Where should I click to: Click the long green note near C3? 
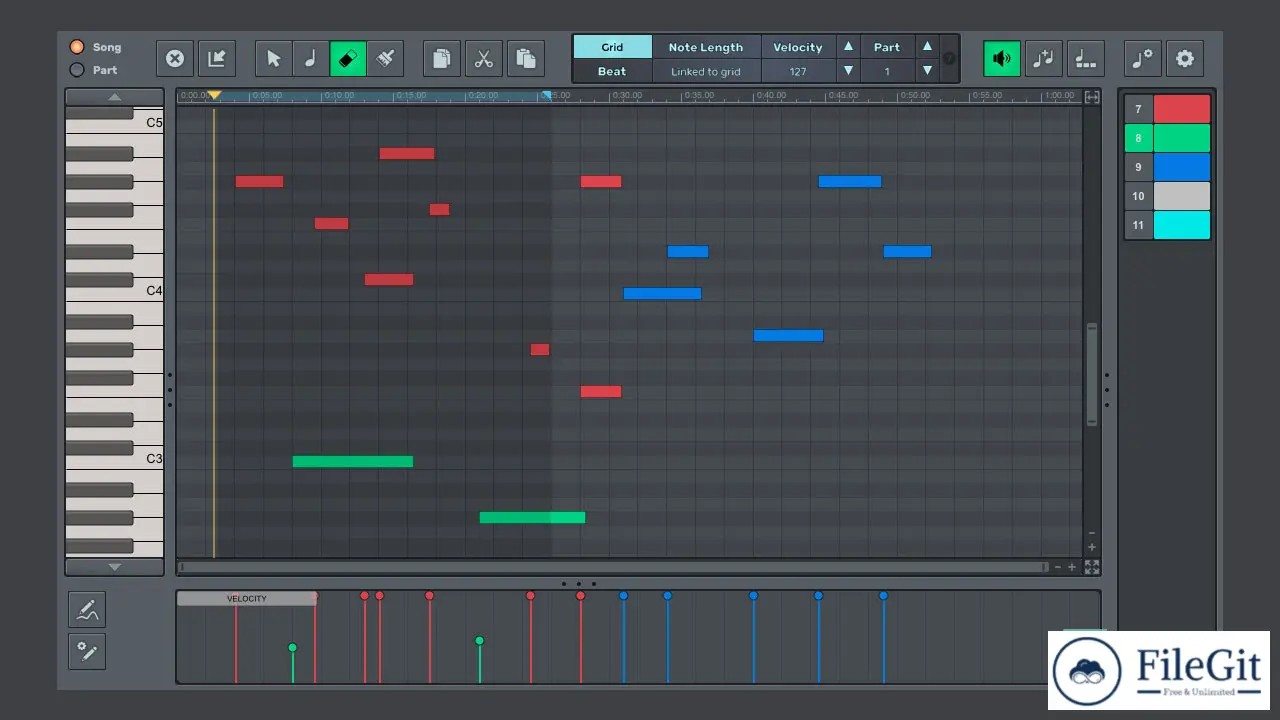pyautogui.click(x=353, y=462)
